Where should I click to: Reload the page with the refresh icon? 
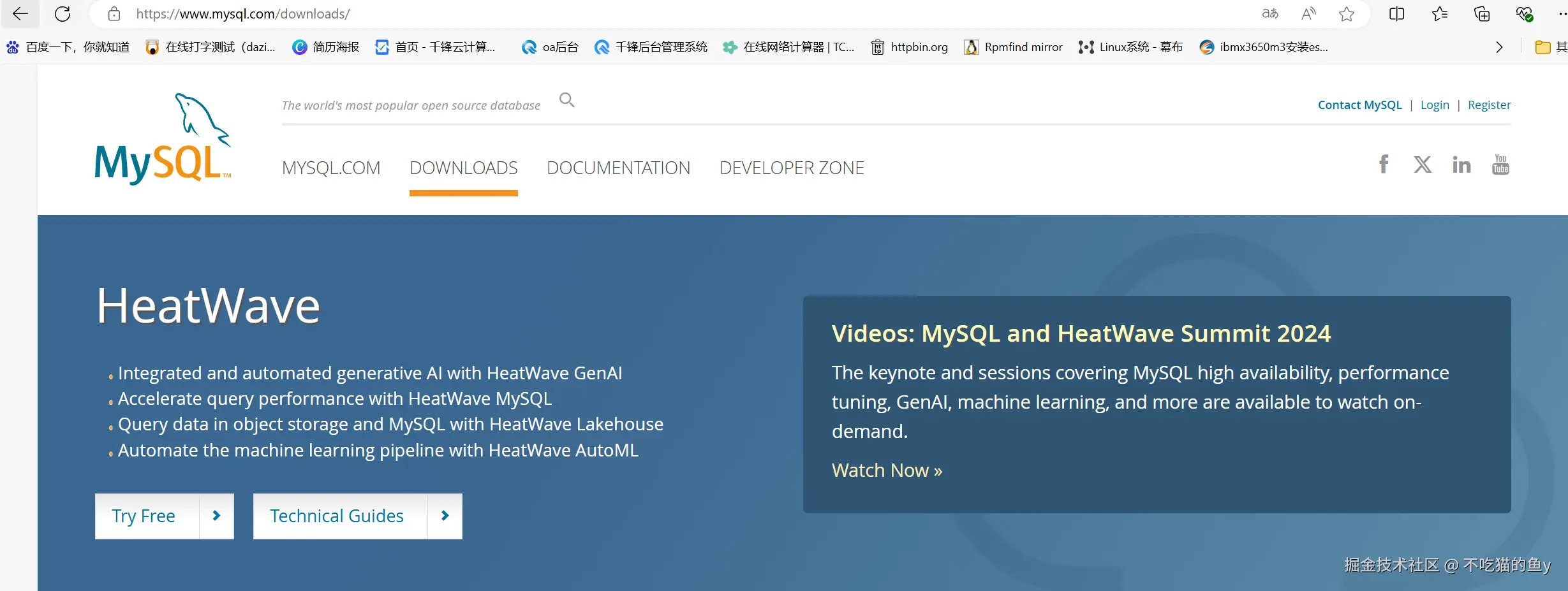63,14
